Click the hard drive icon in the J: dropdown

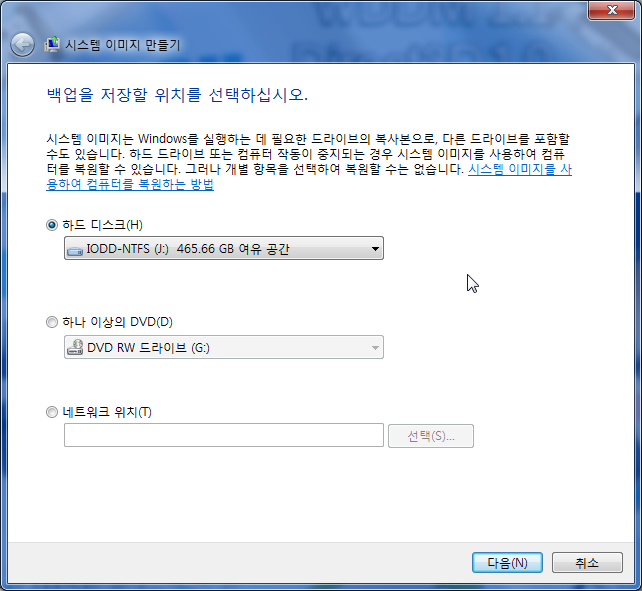[75, 250]
